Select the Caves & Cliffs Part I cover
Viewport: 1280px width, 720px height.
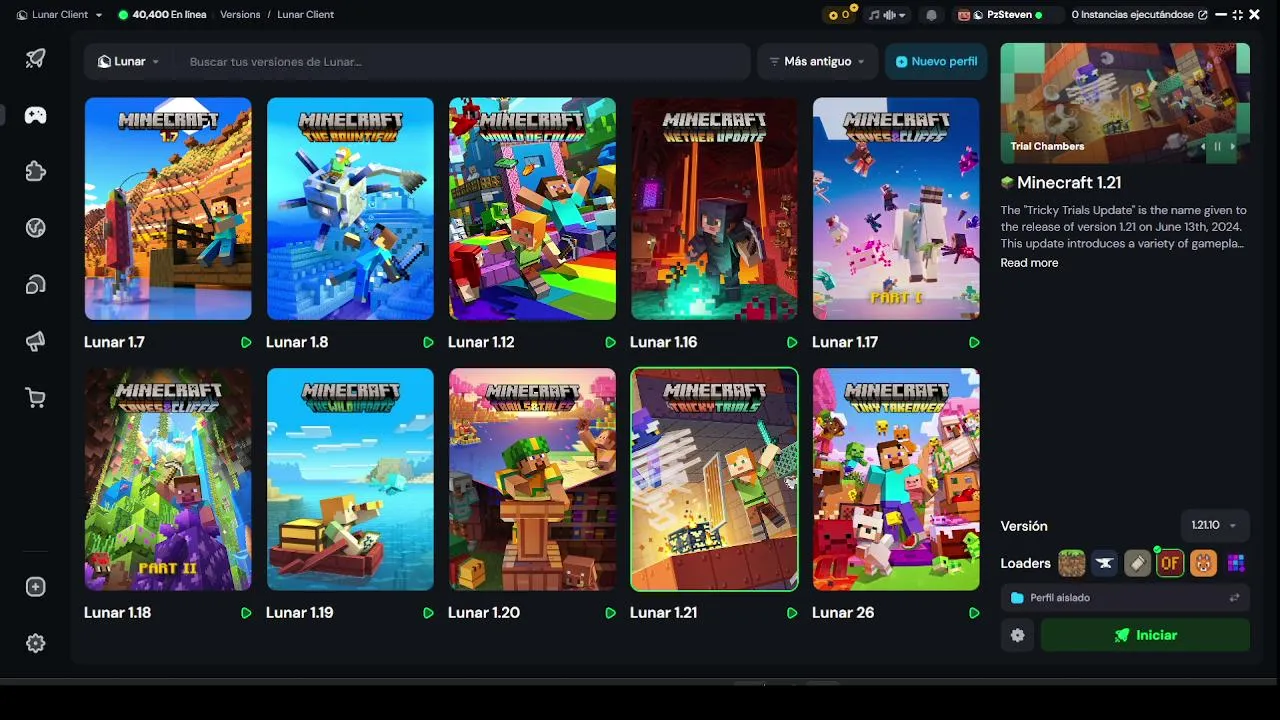[896, 208]
